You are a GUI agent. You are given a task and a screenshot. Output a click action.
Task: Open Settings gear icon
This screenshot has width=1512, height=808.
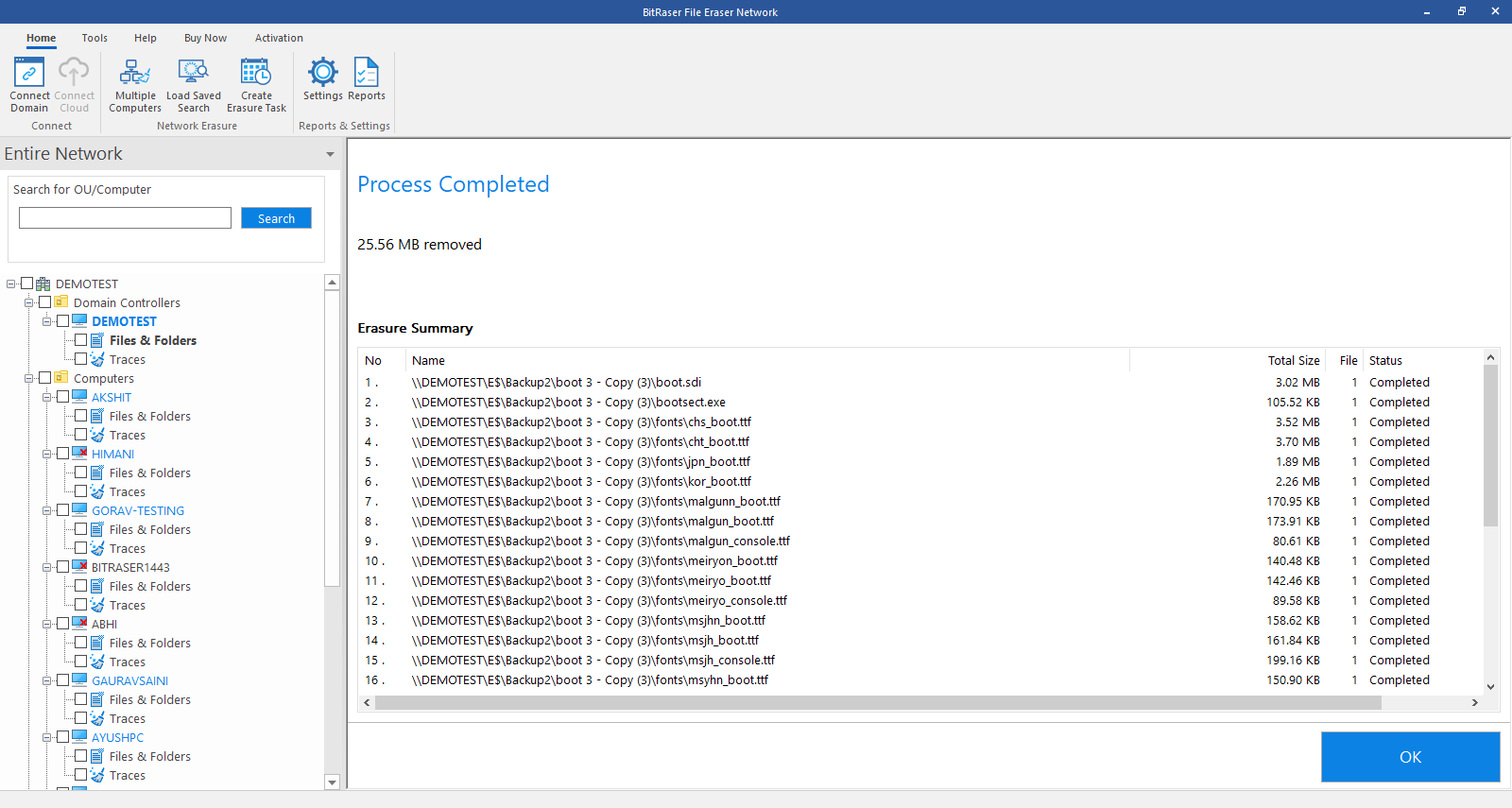coord(323,73)
